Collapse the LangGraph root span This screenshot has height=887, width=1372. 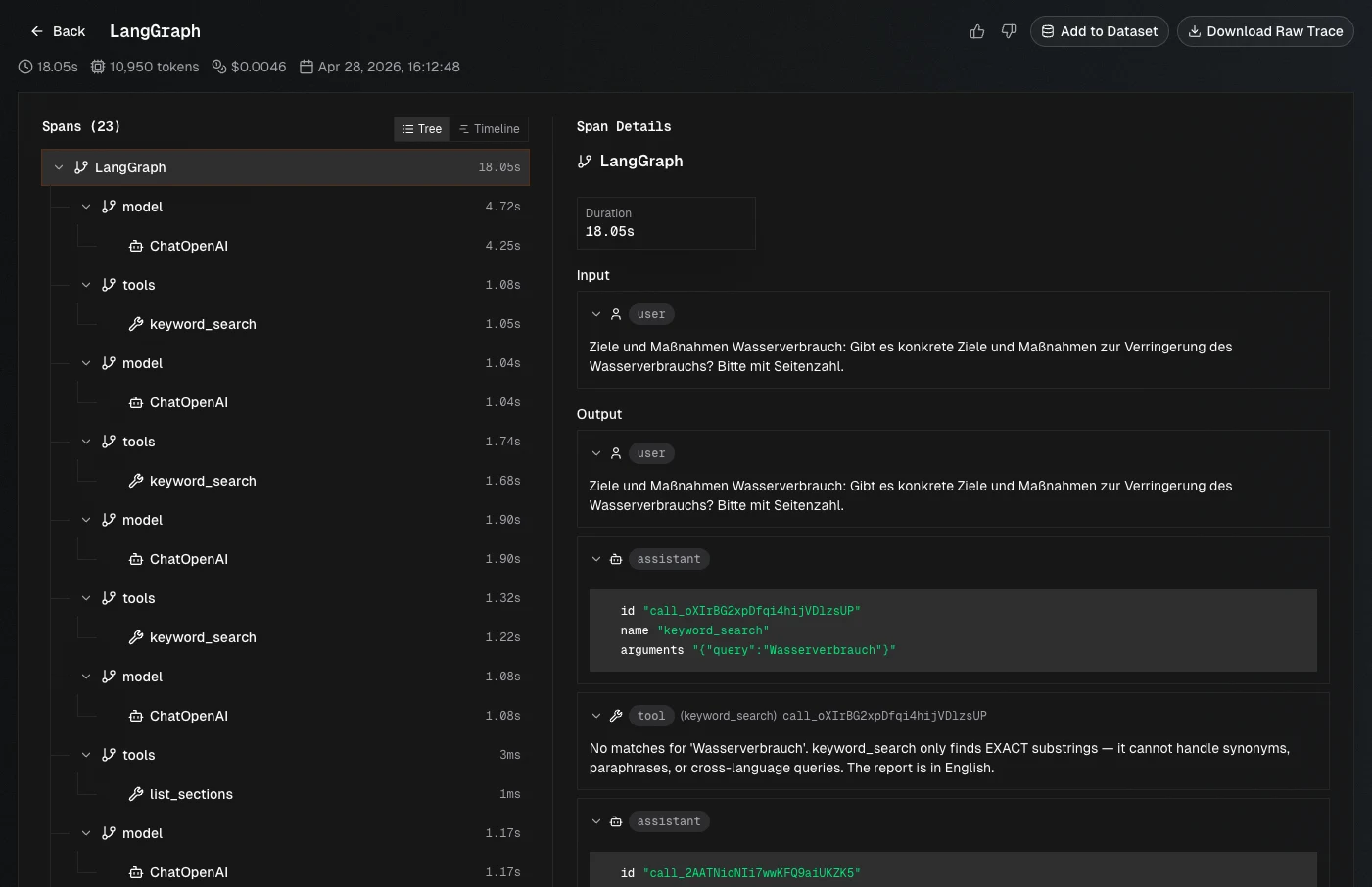tap(59, 167)
